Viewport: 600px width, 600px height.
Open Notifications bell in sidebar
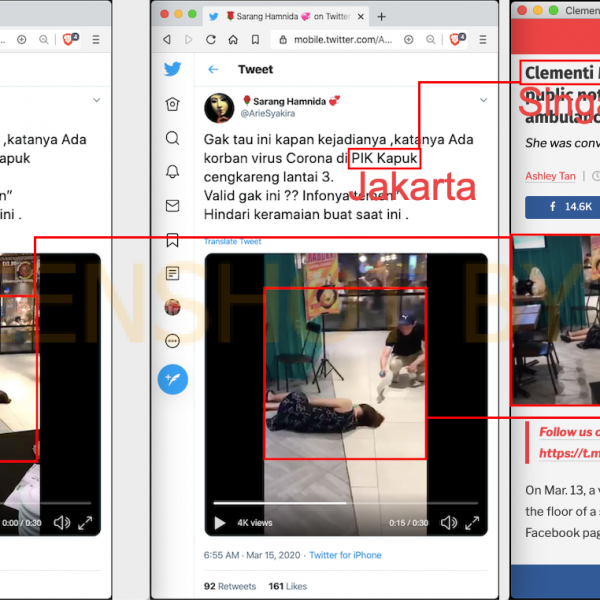(x=172, y=171)
